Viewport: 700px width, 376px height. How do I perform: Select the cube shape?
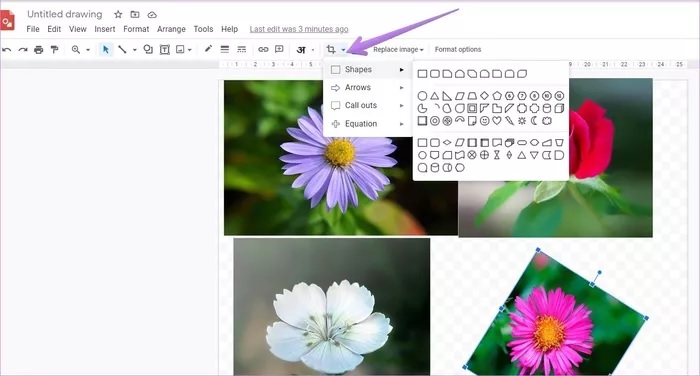[559, 108]
